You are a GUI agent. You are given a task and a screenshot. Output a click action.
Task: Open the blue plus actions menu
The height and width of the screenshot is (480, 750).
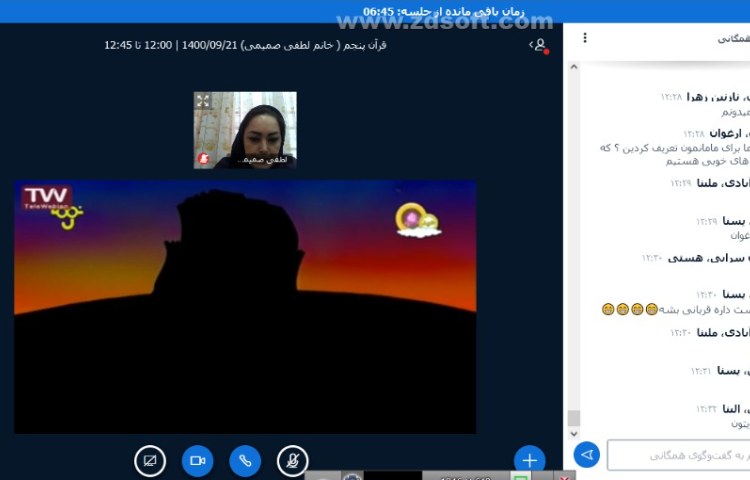(529, 460)
